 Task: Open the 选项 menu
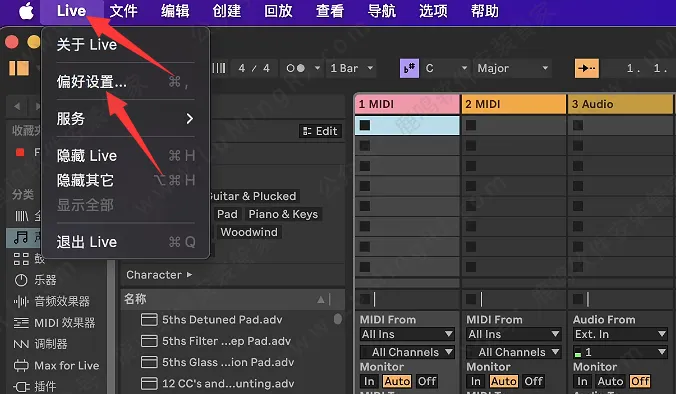pyautogui.click(x=433, y=11)
